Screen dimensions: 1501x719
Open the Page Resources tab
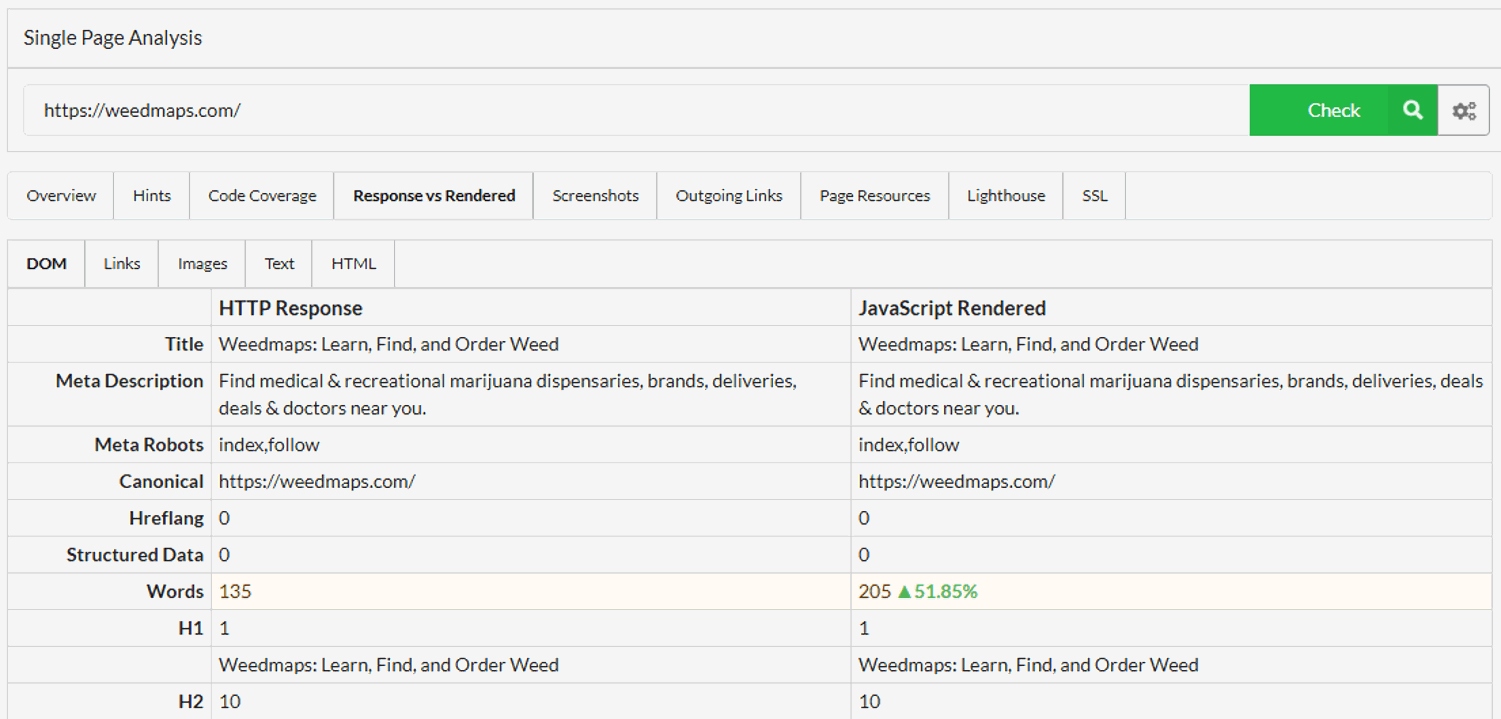point(874,195)
